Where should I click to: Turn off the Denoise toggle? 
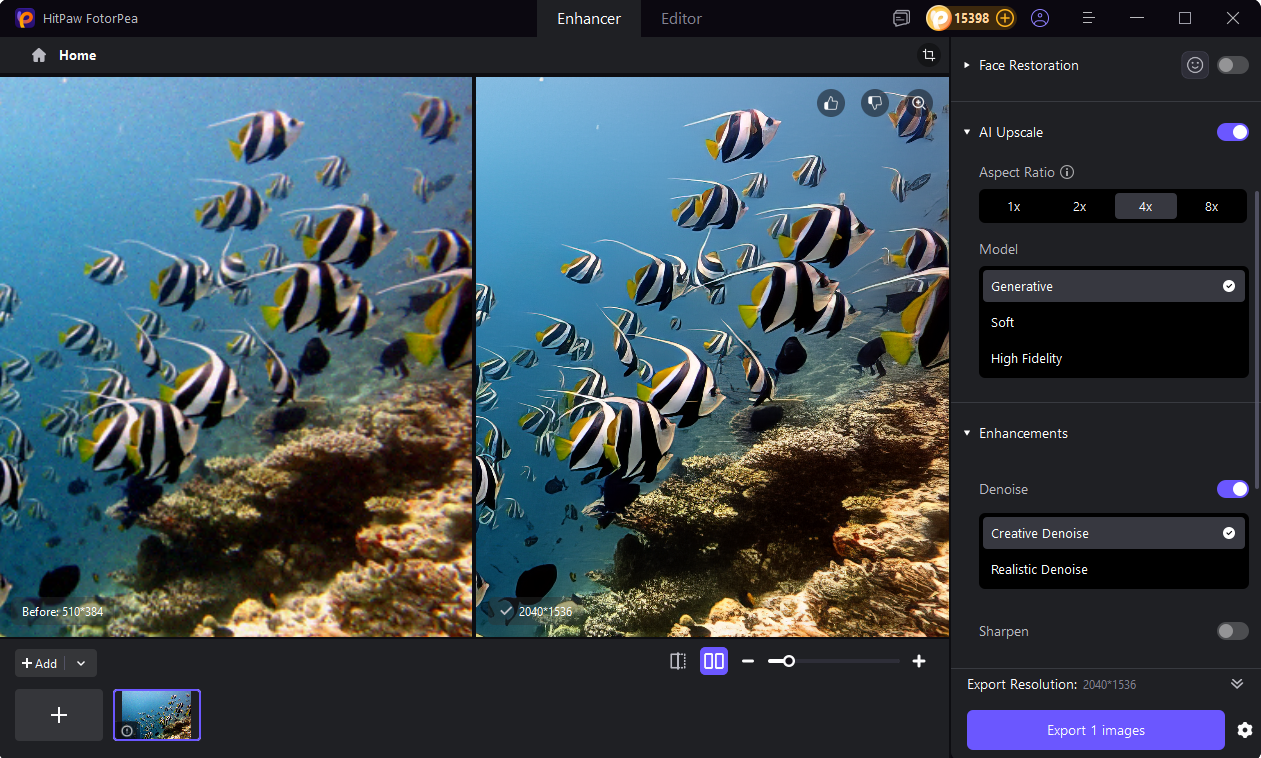pyautogui.click(x=1233, y=489)
